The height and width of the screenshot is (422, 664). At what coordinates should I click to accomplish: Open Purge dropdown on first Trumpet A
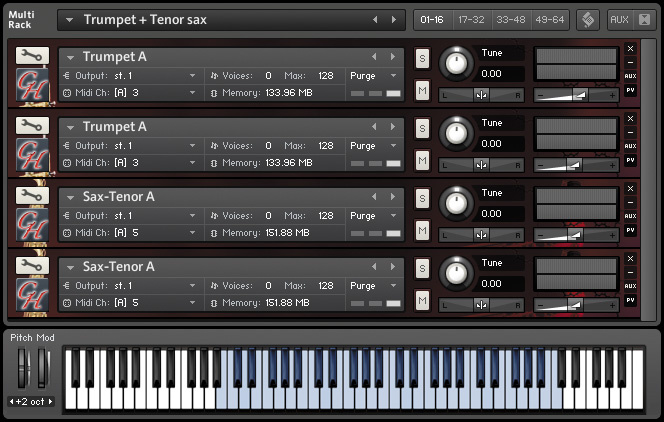coord(393,76)
